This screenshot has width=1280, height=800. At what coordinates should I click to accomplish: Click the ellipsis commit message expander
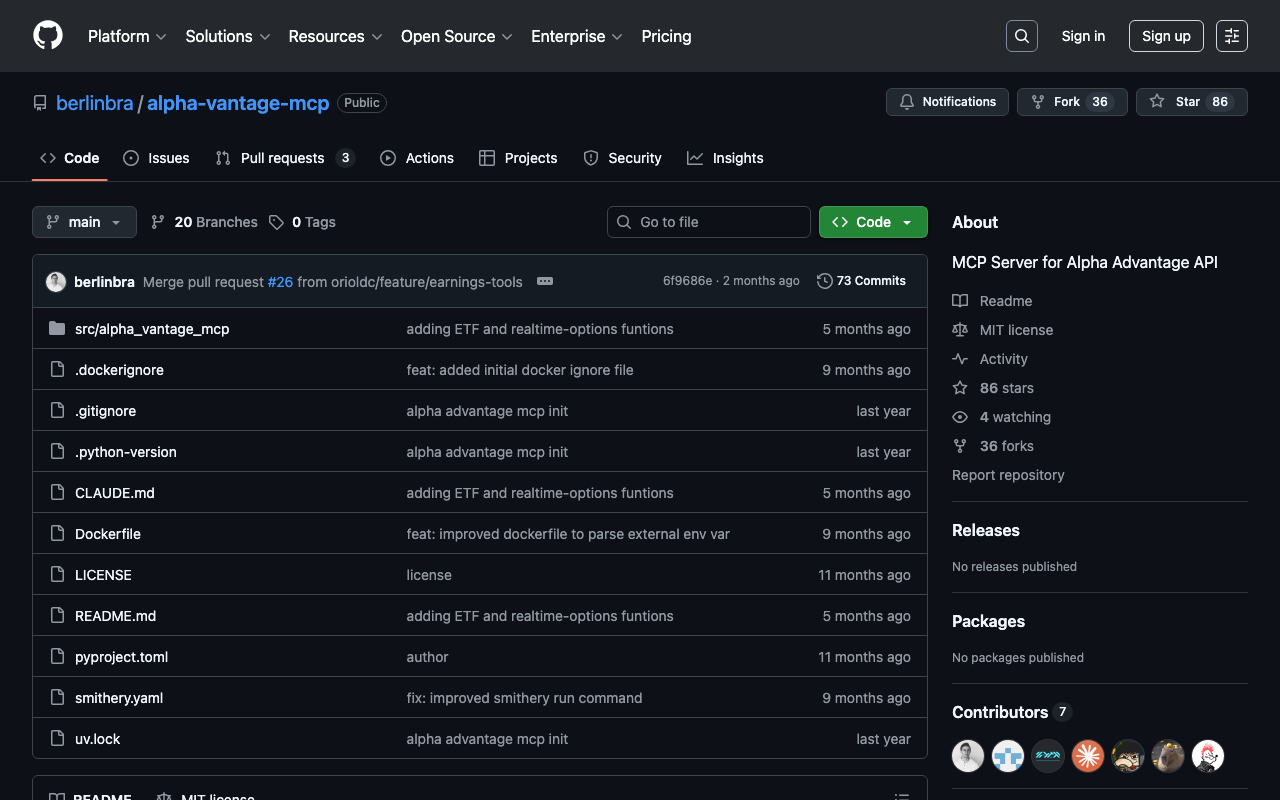tap(545, 281)
